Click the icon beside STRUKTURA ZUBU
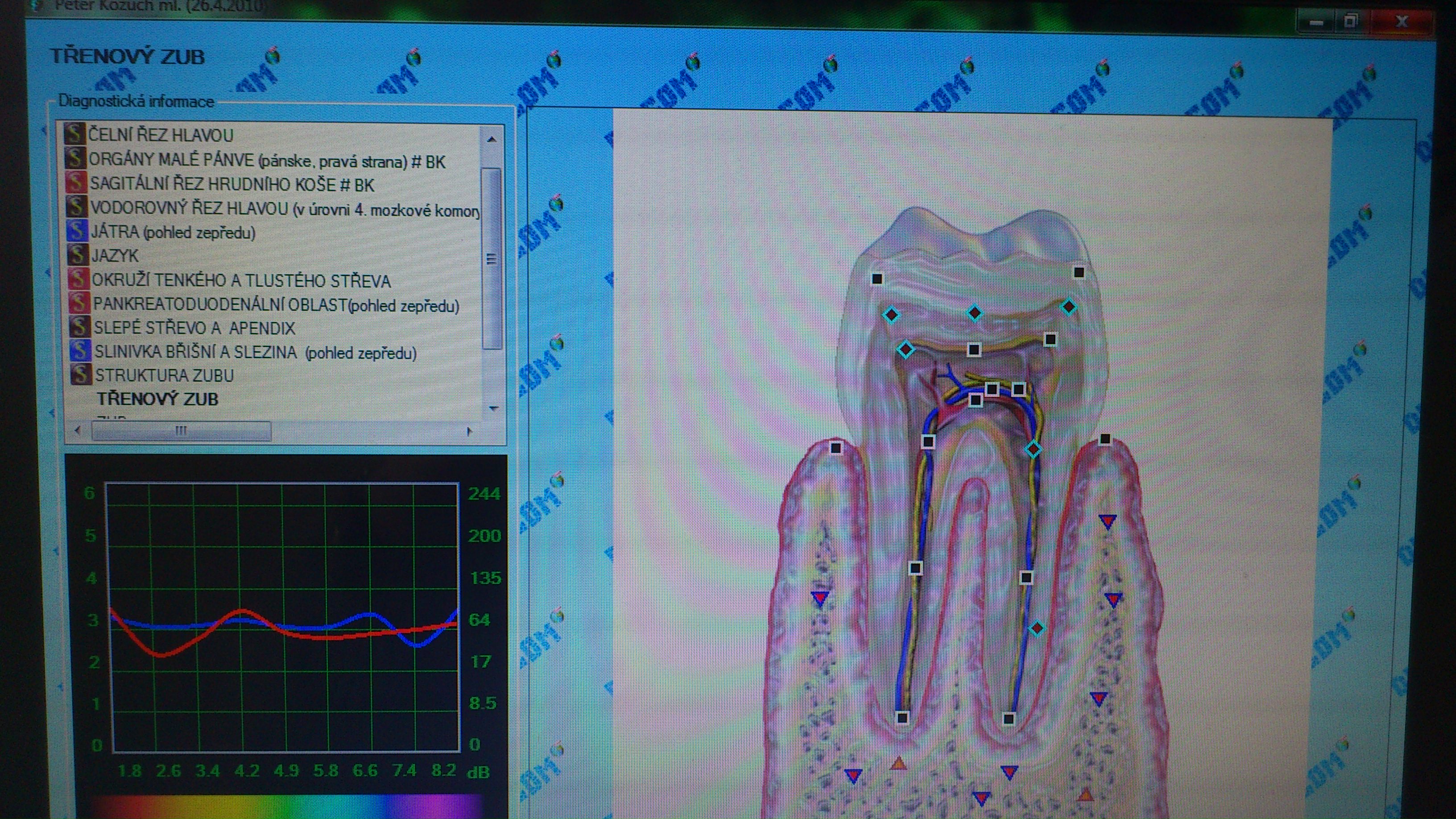Viewport: 1456px width, 819px height. [81, 374]
